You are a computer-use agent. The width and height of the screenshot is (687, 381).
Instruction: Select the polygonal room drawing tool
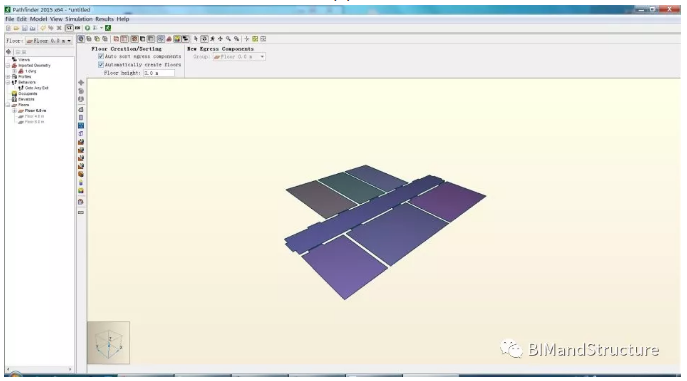pos(81,109)
